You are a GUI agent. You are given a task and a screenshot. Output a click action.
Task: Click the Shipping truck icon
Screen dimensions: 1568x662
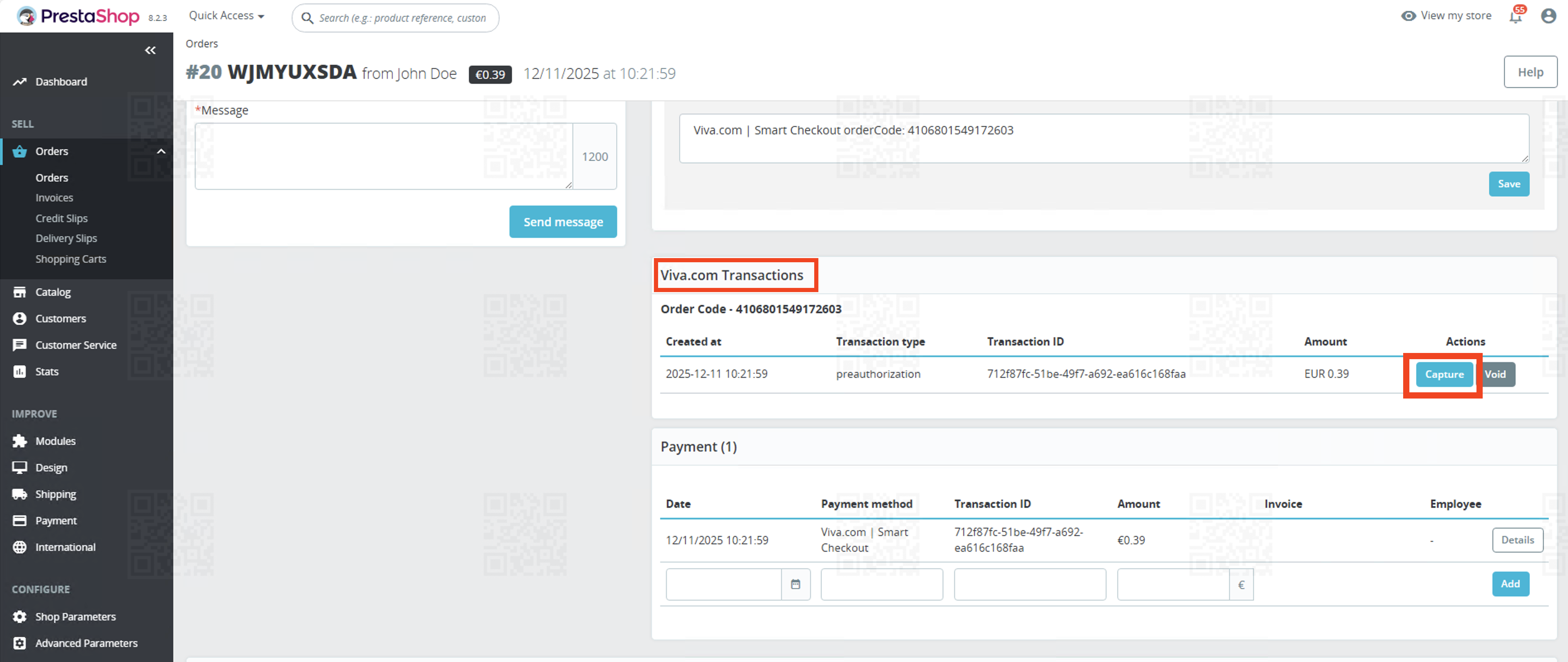coord(19,494)
